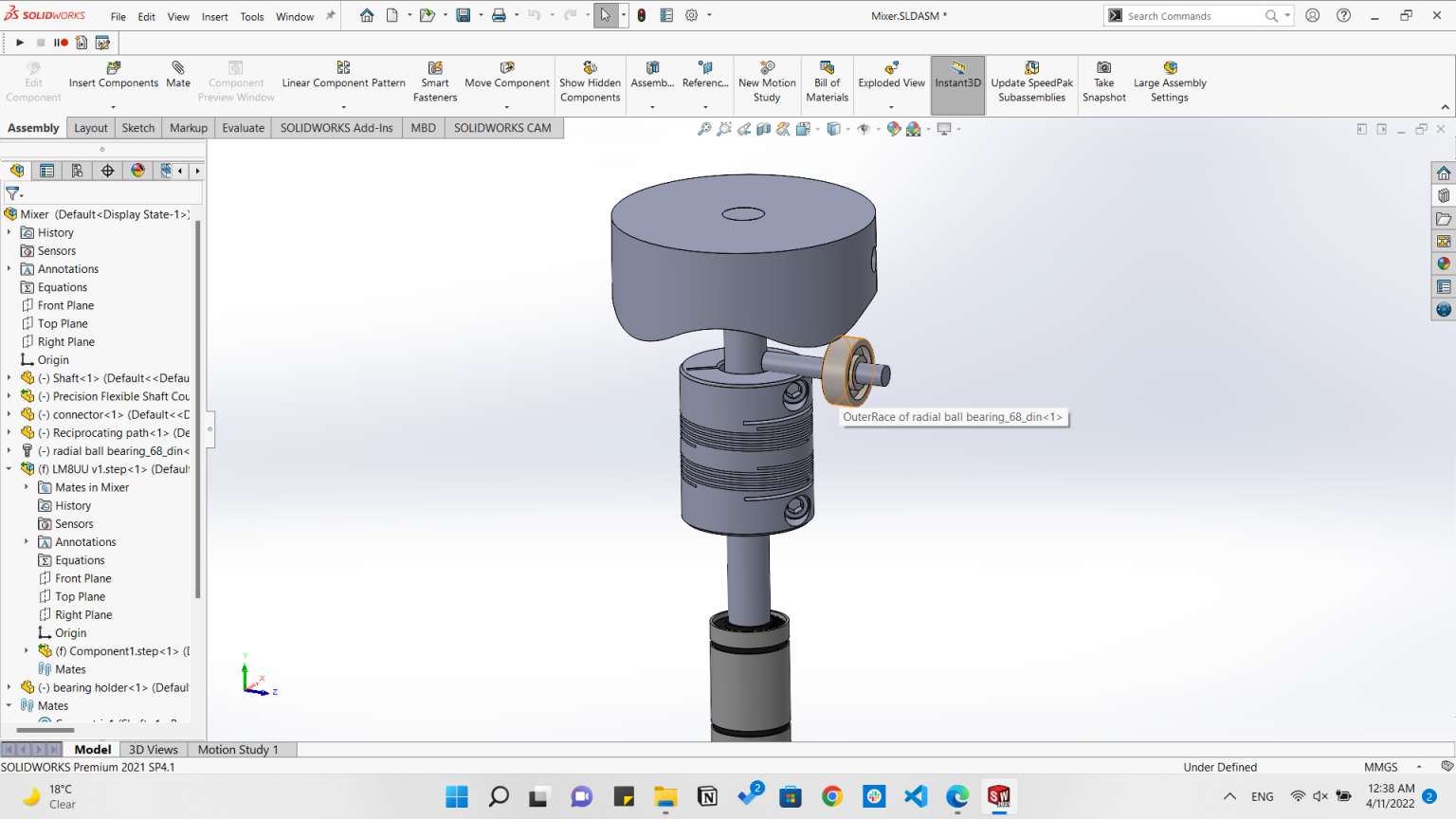Switch to the Motion Study 1 tab
The height and width of the screenshot is (819, 1456).
coord(238,750)
